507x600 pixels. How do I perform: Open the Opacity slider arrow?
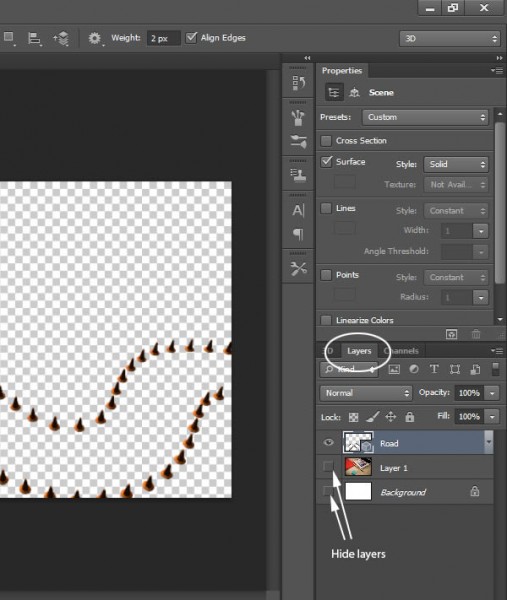[x=492, y=393]
